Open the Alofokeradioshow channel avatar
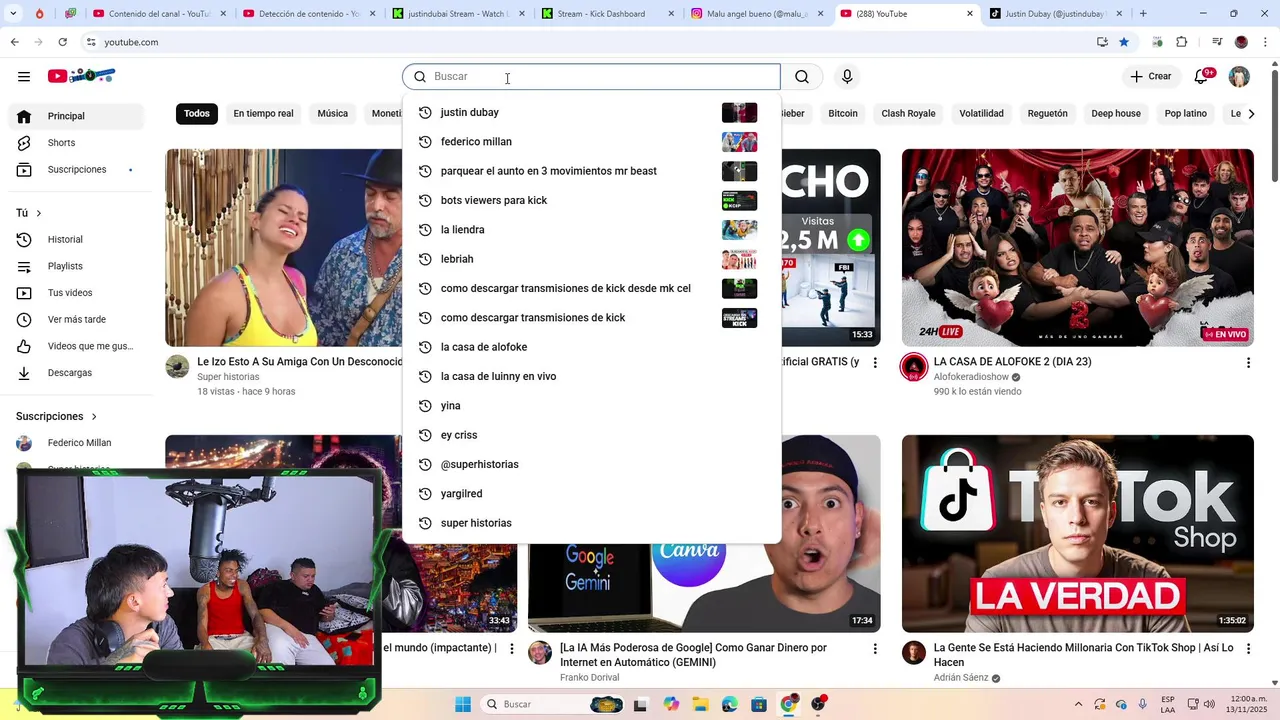This screenshot has width=1280, height=720. (914, 367)
